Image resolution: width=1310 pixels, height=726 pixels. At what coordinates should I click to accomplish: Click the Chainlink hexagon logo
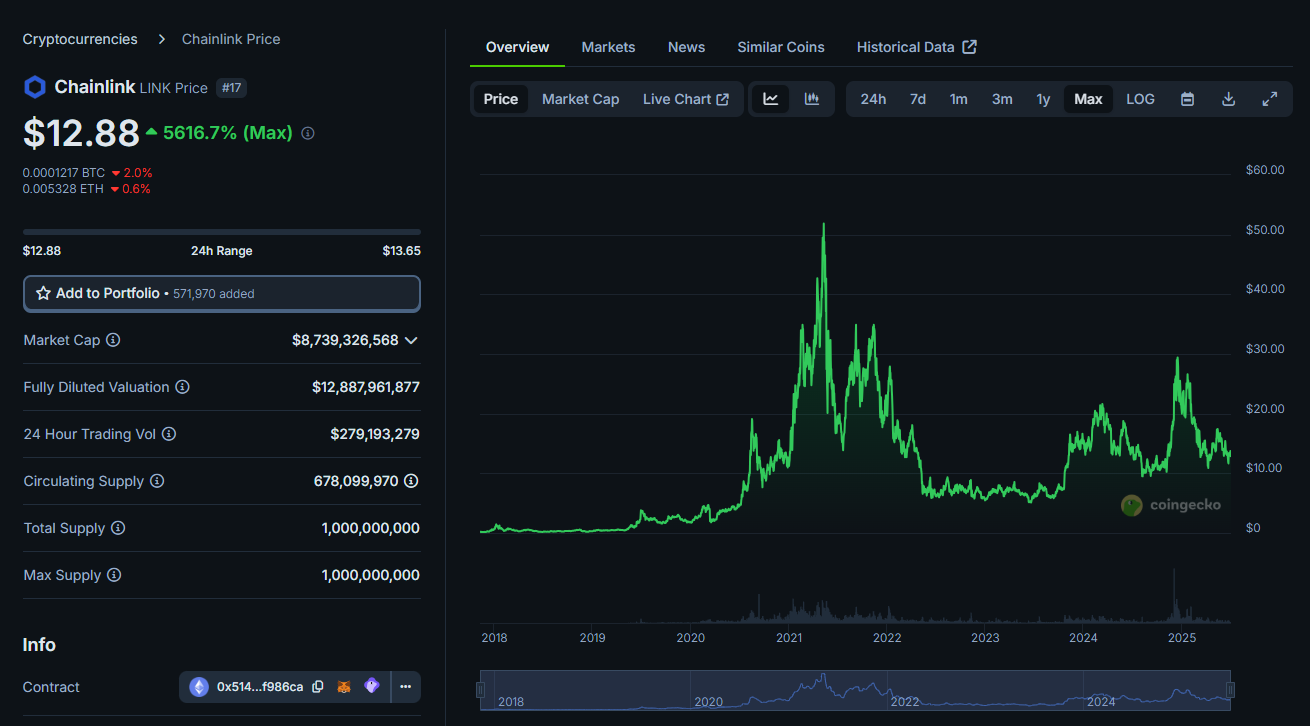point(35,87)
